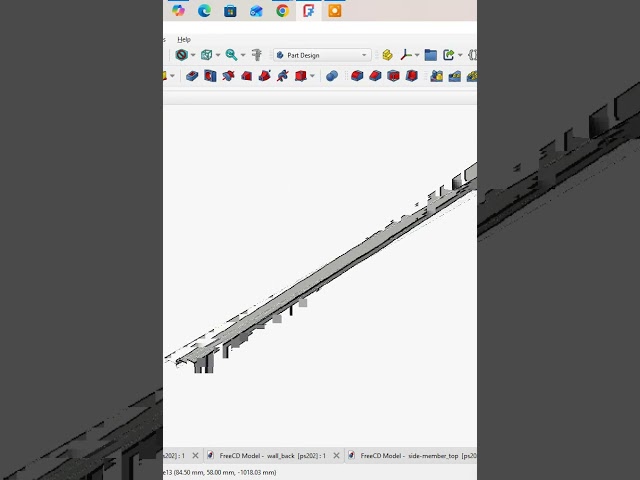This screenshot has width=640, height=480.
Task: Open Google Chrome from the taskbar
Action: click(x=282, y=11)
